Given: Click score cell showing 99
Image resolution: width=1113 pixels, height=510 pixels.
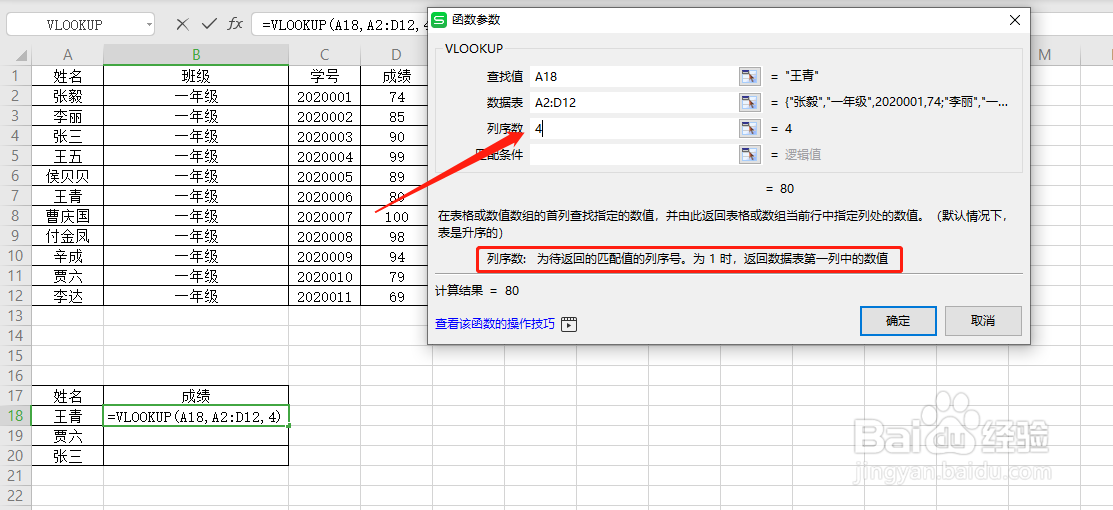Looking at the screenshot, I should [x=396, y=156].
